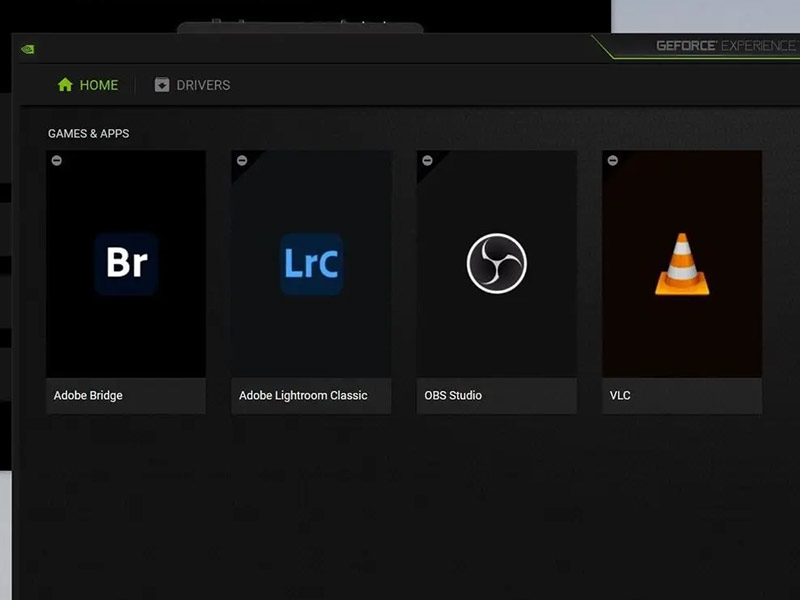Click the OBS Studio logo icon

[x=497, y=263]
